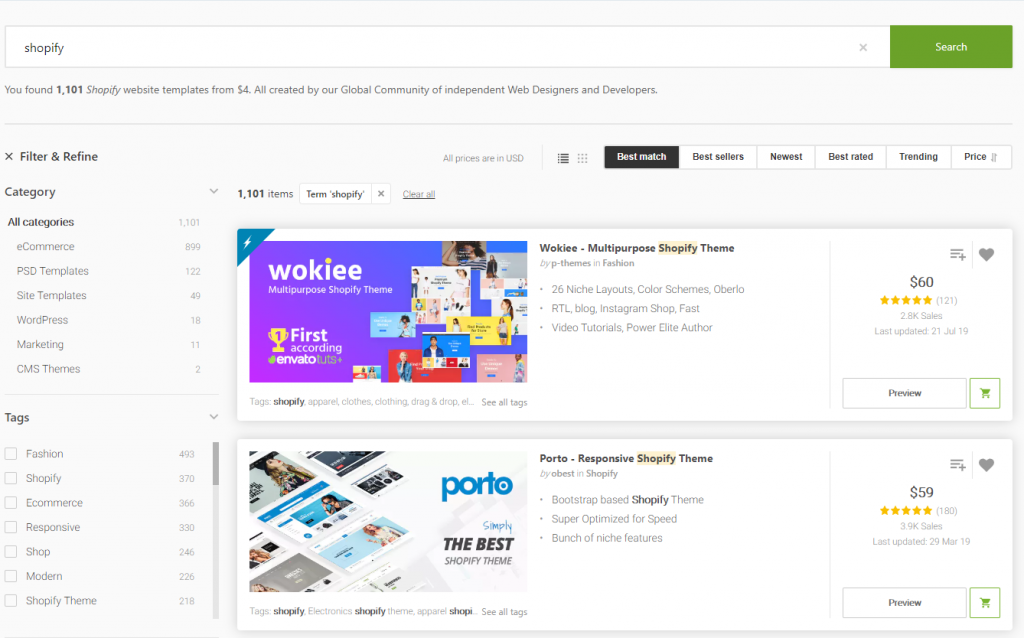The height and width of the screenshot is (638, 1024).
Task: Switch to list view layout
Action: pos(563,158)
